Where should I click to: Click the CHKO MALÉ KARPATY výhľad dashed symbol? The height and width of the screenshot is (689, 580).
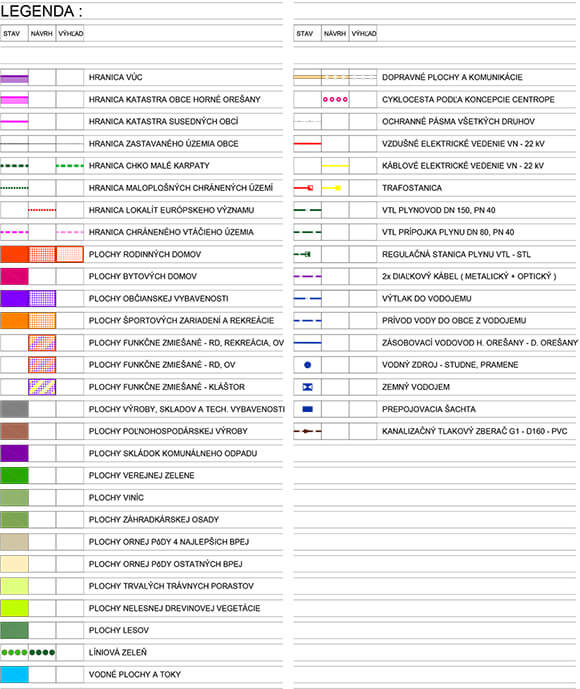[x=70, y=166]
